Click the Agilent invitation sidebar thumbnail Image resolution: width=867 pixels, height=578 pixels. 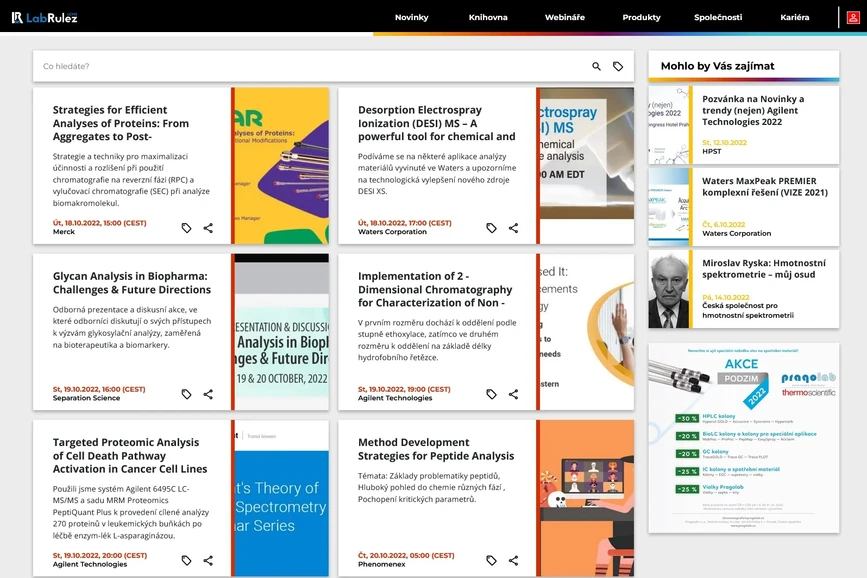pos(668,125)
